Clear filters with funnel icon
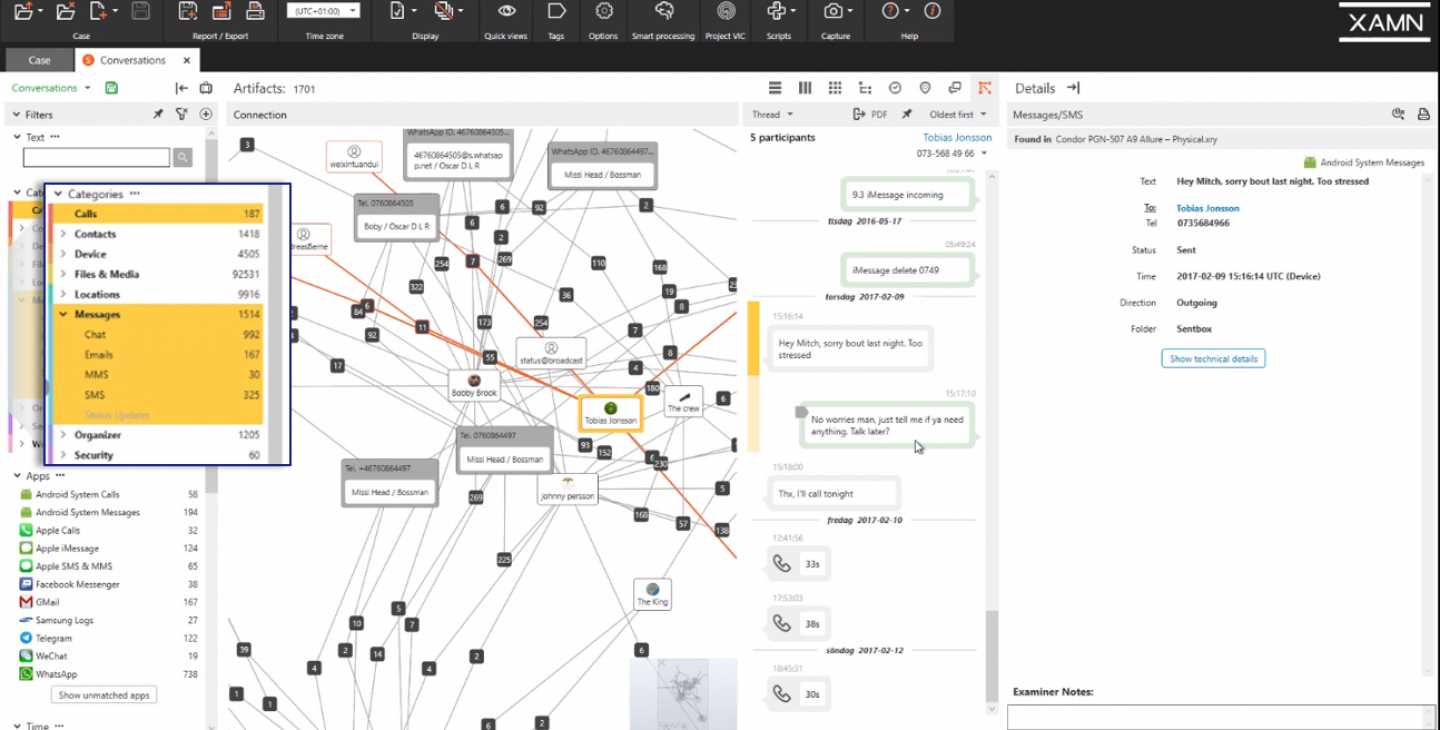Viewport: 1440px width, 730px height. [x=181, y=114]
